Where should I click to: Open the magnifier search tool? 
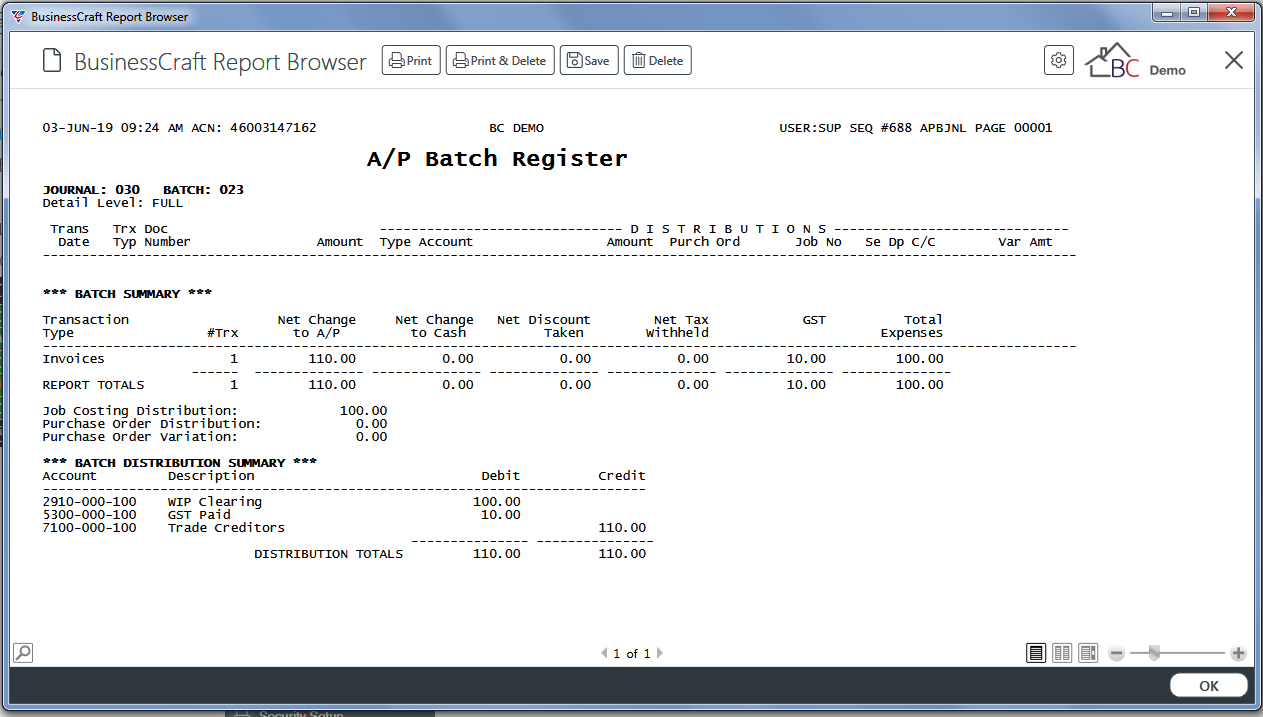tap(22, 653)
